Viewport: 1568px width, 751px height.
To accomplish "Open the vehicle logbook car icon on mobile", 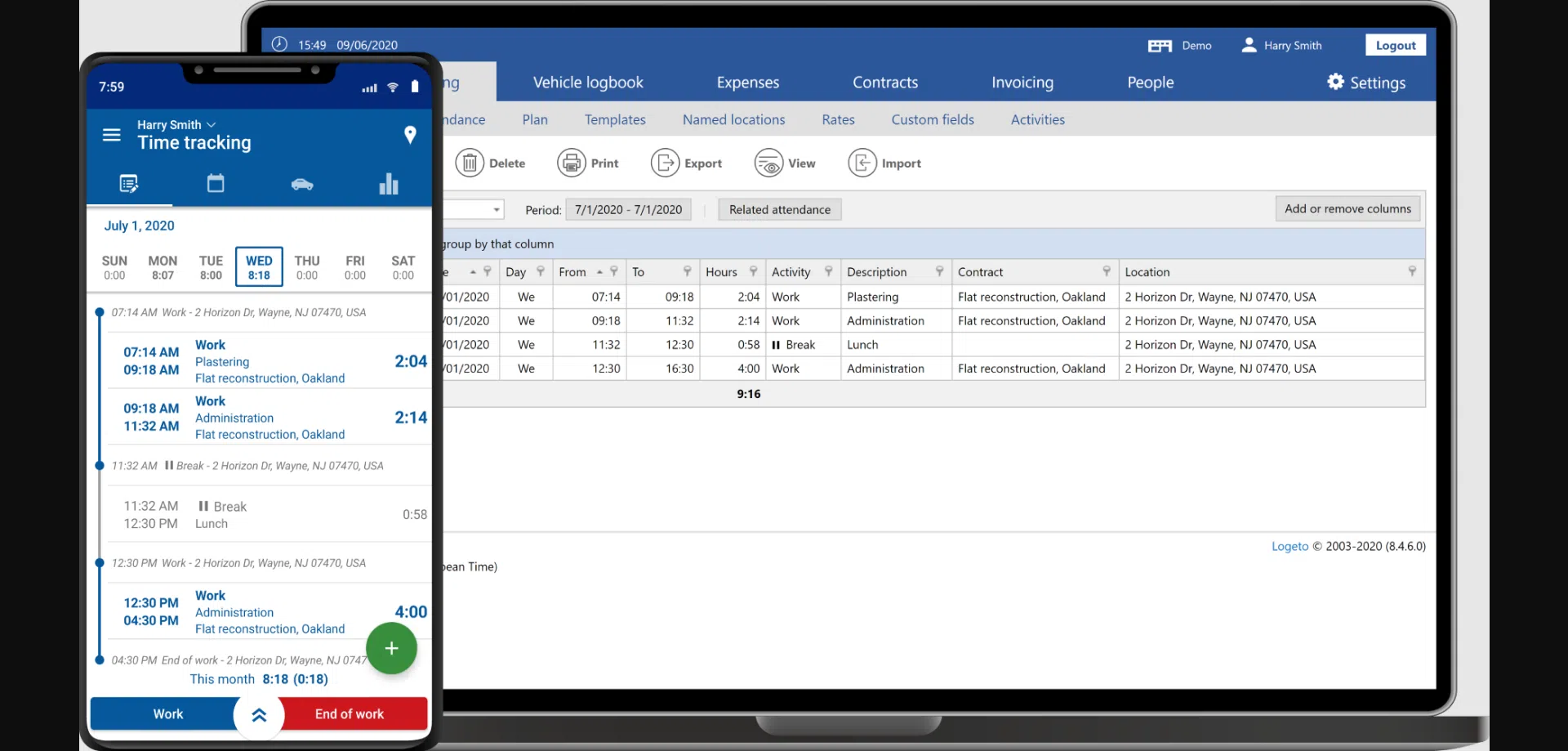I will [302, 184].
